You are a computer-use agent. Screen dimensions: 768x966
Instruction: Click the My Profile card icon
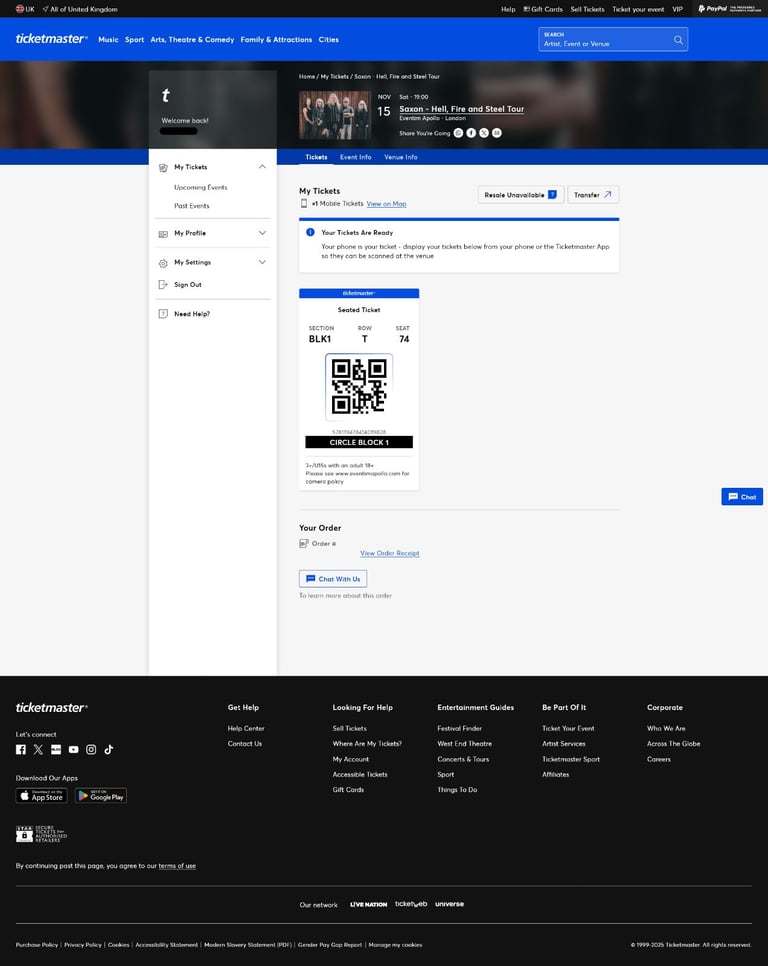point(163,233)
